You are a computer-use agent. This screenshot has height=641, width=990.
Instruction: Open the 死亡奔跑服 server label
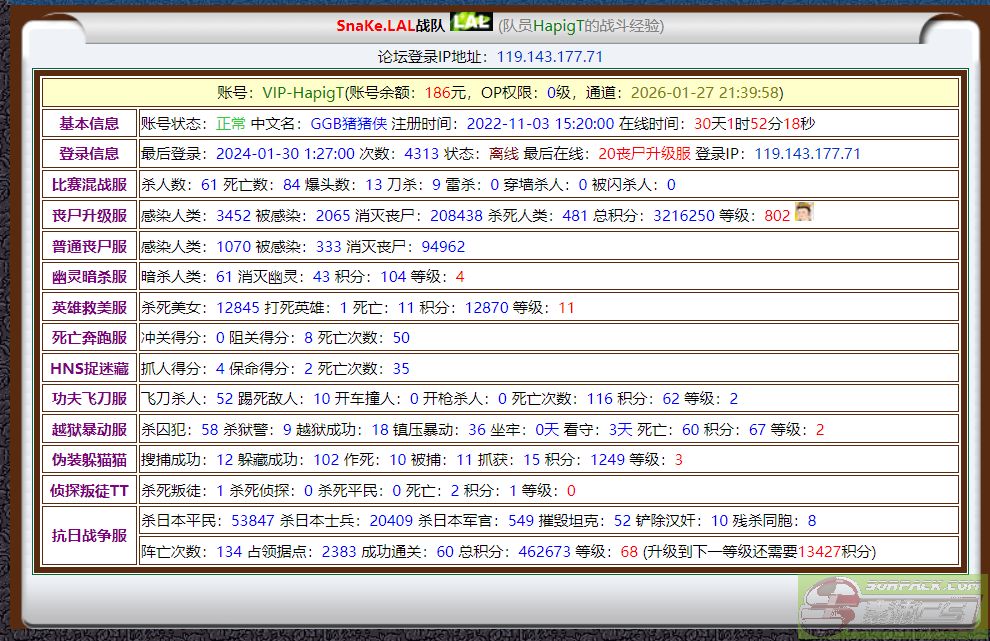pyautogui.click(x=89, y=338)
